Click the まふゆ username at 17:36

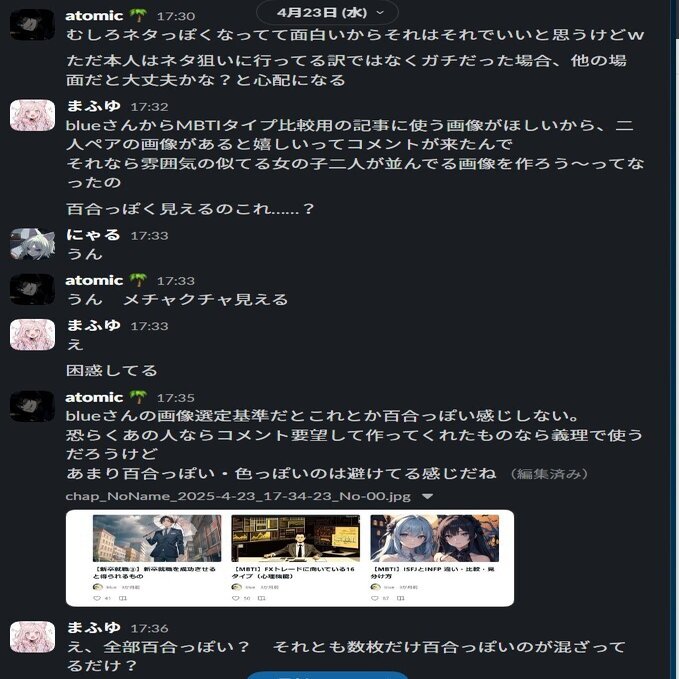tap(94, 627)
